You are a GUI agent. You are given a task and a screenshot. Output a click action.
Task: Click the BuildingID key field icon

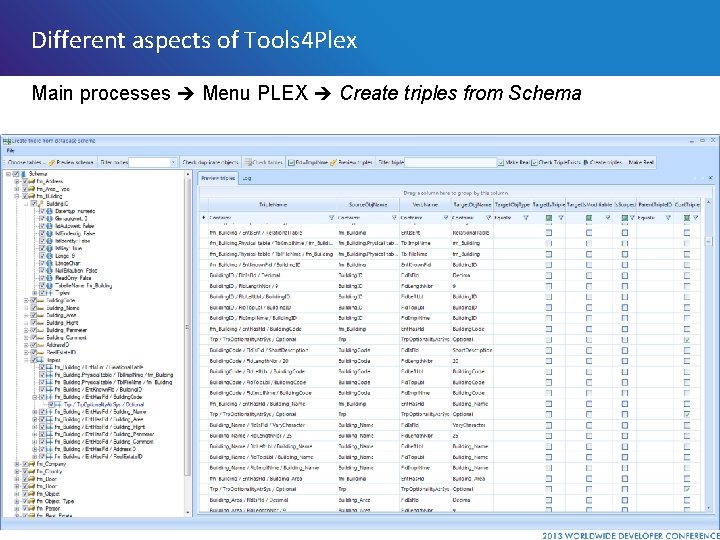(x=40, y=203)
